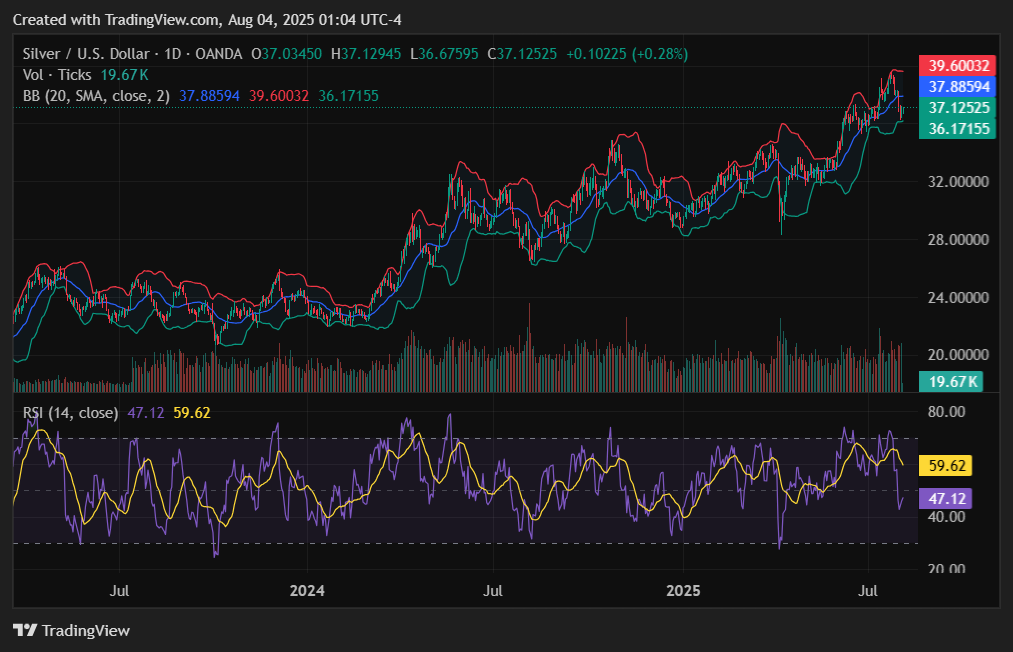Click the purple 47.12 RSI axis label
The image size is (1013, 652).
point(946,499)
